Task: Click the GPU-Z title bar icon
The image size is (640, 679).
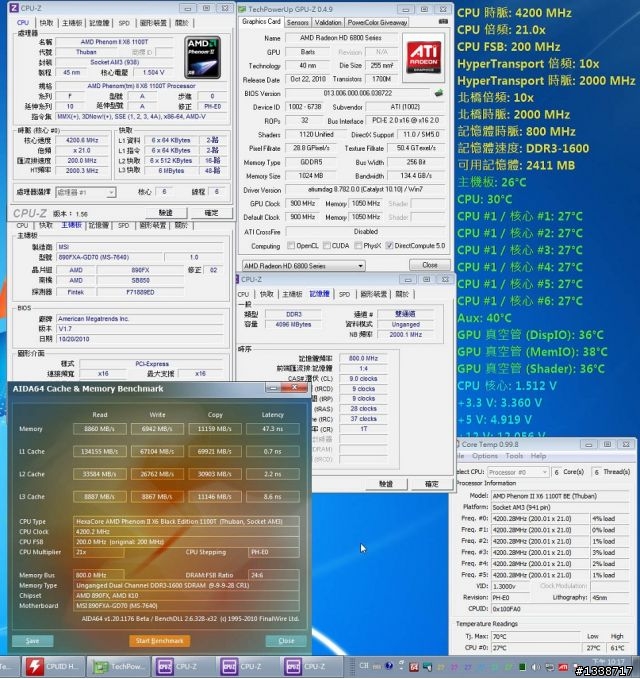Action: pyautogui.click(x=242, y=9)
